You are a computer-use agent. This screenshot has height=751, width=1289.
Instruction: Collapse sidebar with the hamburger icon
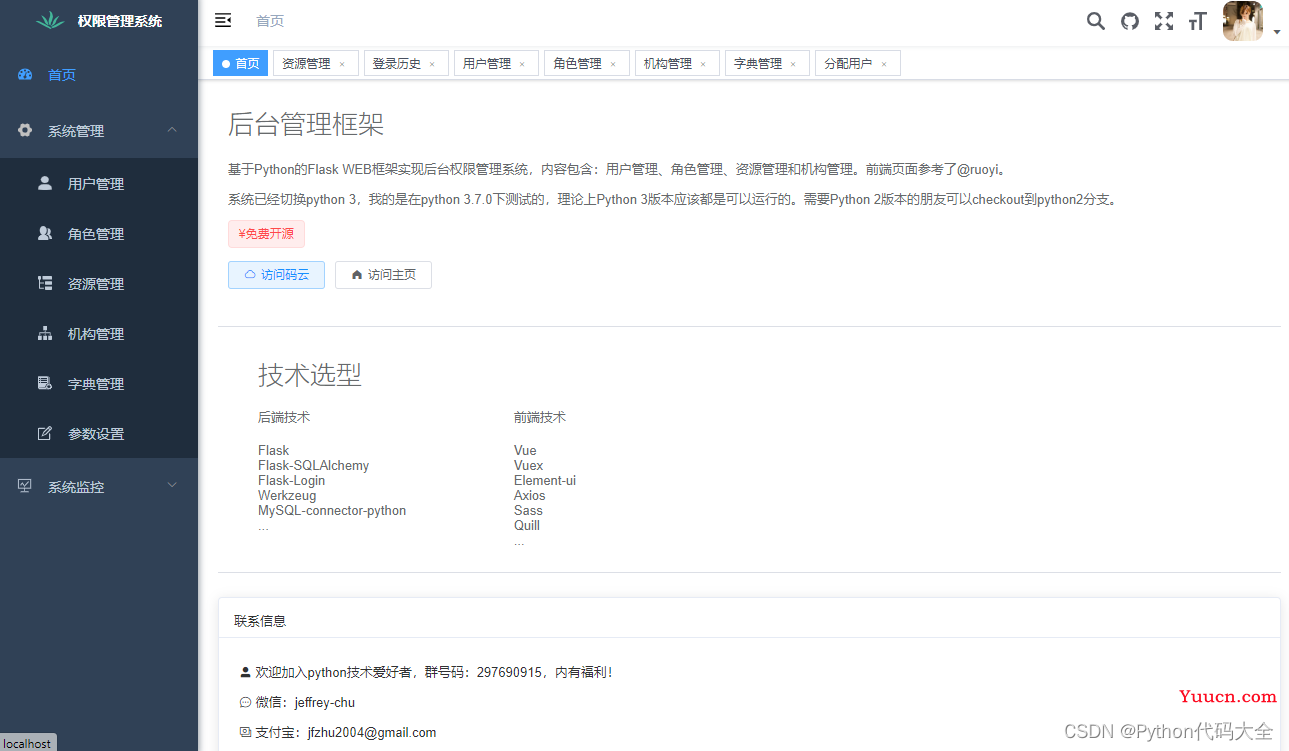pyautogui.click(x=223, y=20)
